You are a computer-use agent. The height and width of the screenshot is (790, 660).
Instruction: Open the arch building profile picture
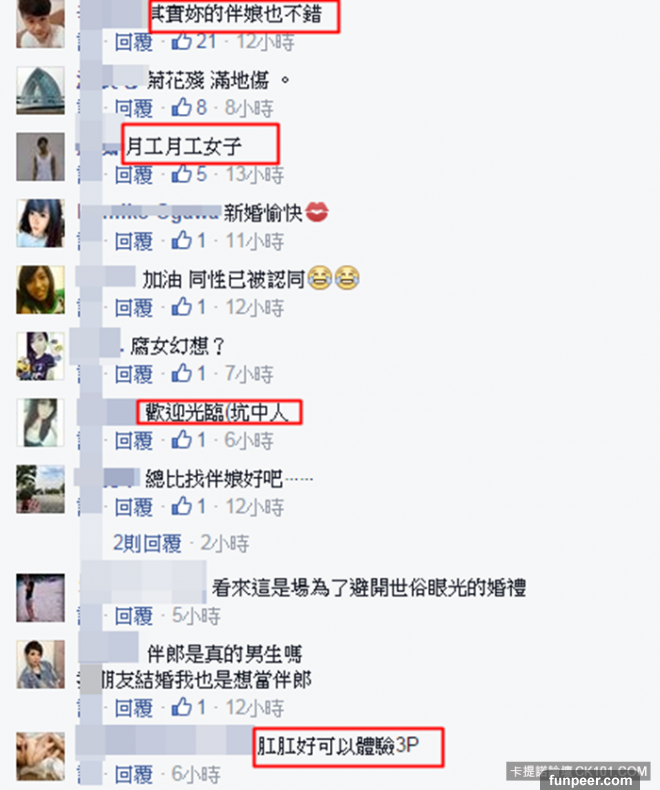[x=40, y=91]
